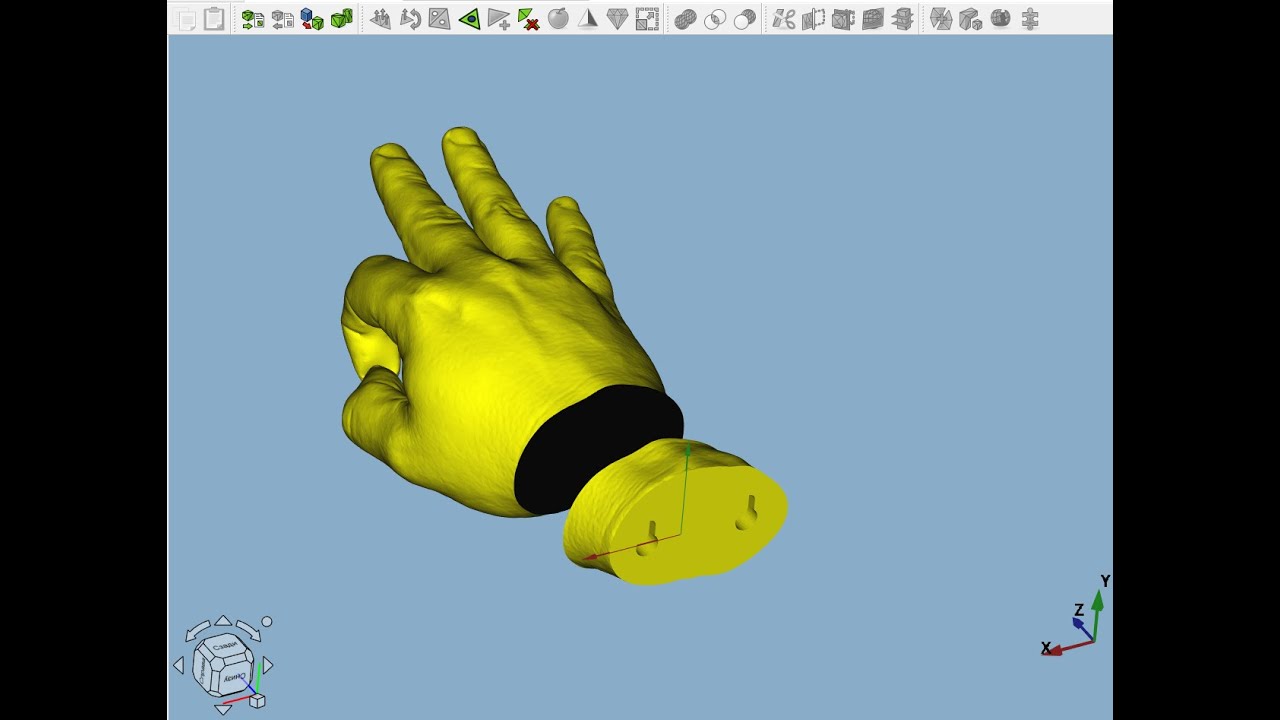The height and width of the screenshot is (720, 1280).
Task: Trim the mesh by a plane
Action: [x=843, y=19]
